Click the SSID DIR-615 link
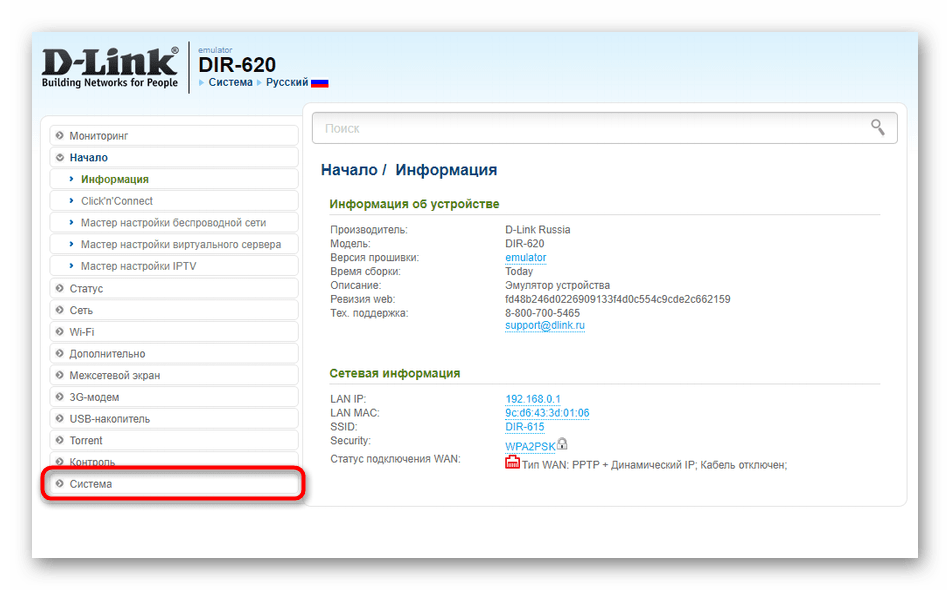This screenshot has height=590, width=950. click(x=525, y=427)
